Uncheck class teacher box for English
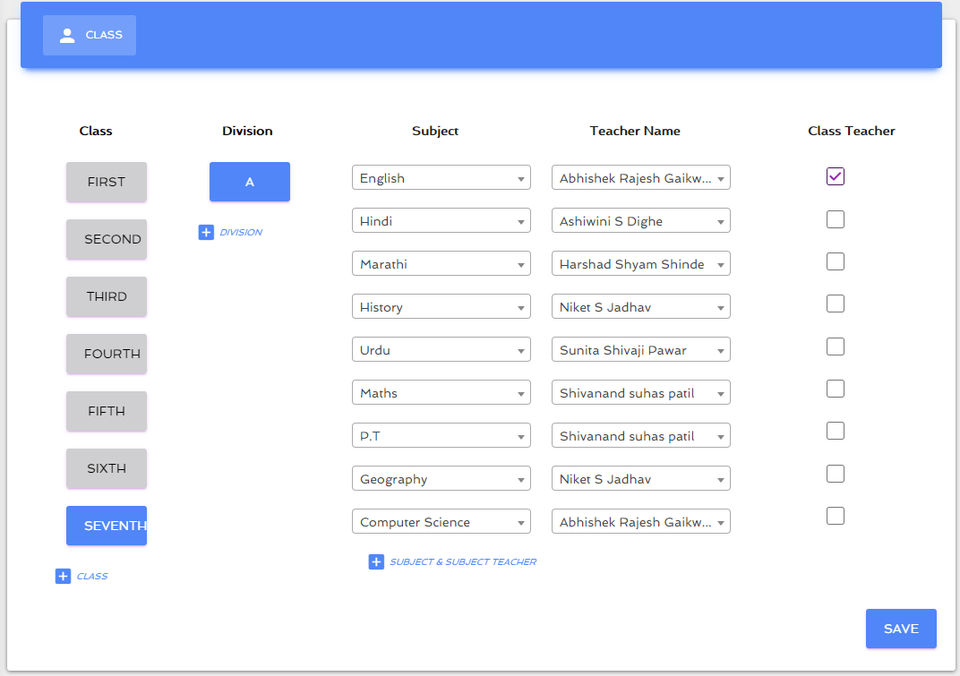960x676 pixels. (835, 176)
